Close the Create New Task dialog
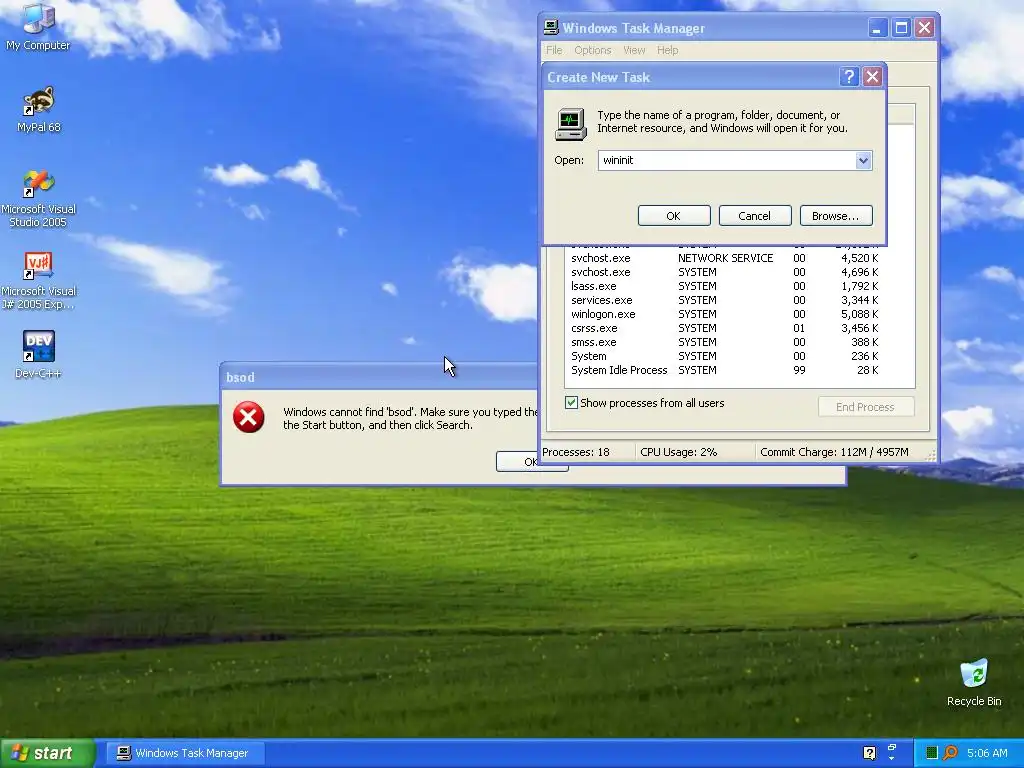This screenshot has height=768, width=1024. (872, 77)
